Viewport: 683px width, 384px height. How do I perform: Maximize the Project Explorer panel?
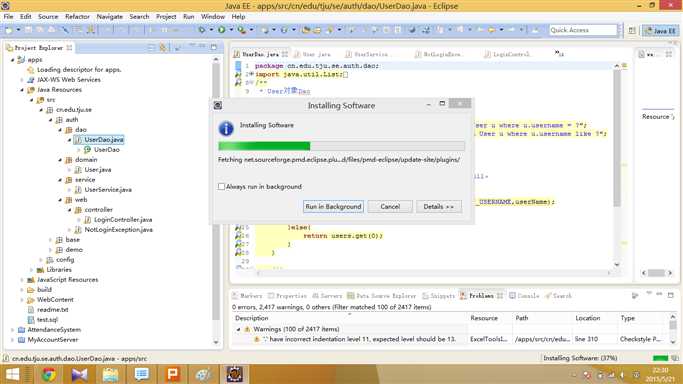[x=214, y=47]
